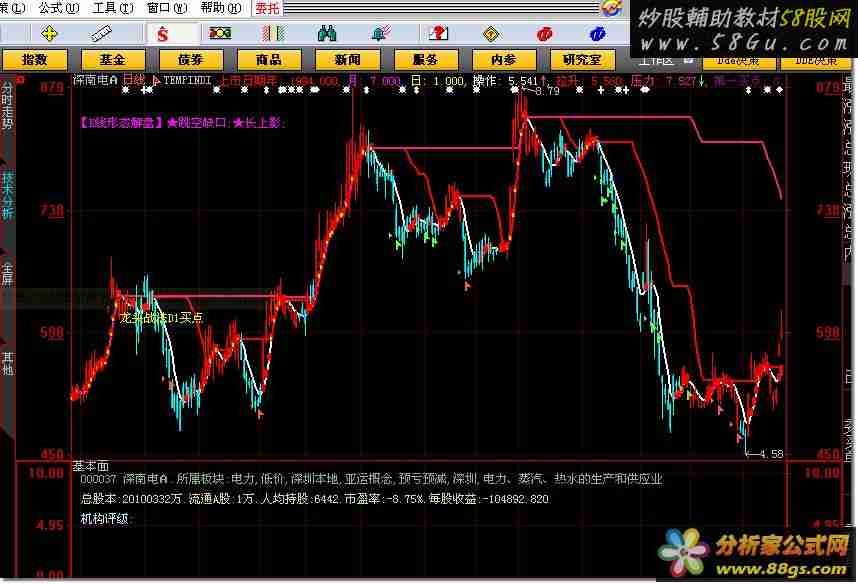Expand the TEMPINDI indicator arrow

click(155, 79)
